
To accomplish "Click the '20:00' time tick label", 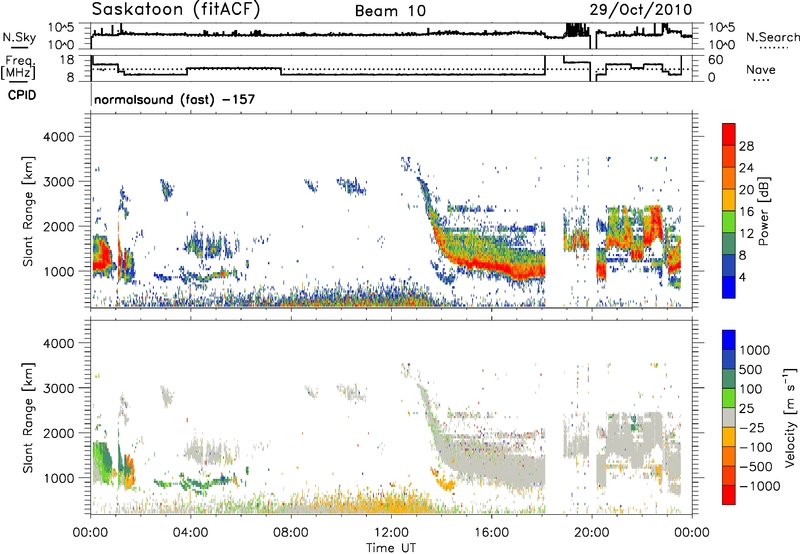I will (x=591, y=533).
